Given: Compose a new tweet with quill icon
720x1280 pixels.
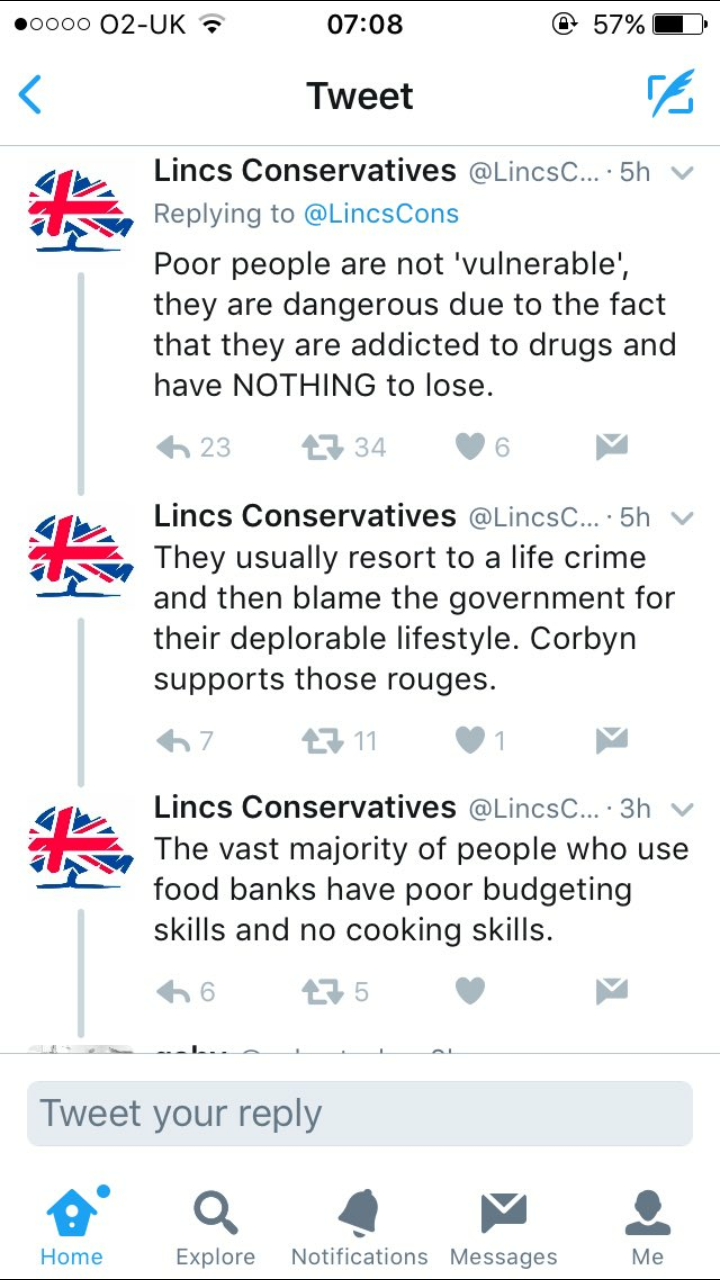Looking at the screenshot, I should [x=669, y=96].
